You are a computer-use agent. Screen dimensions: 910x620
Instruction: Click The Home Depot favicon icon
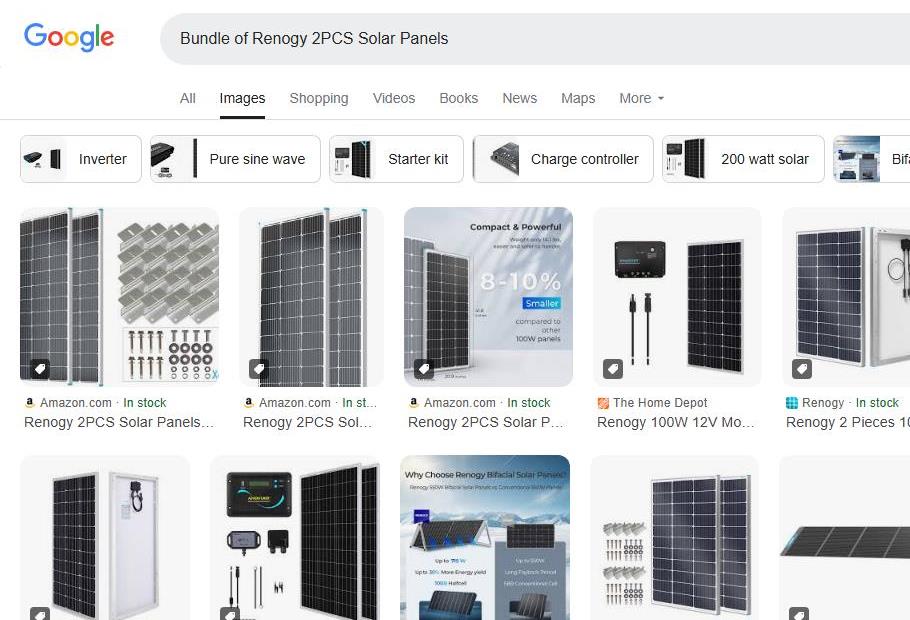[603, 403]
